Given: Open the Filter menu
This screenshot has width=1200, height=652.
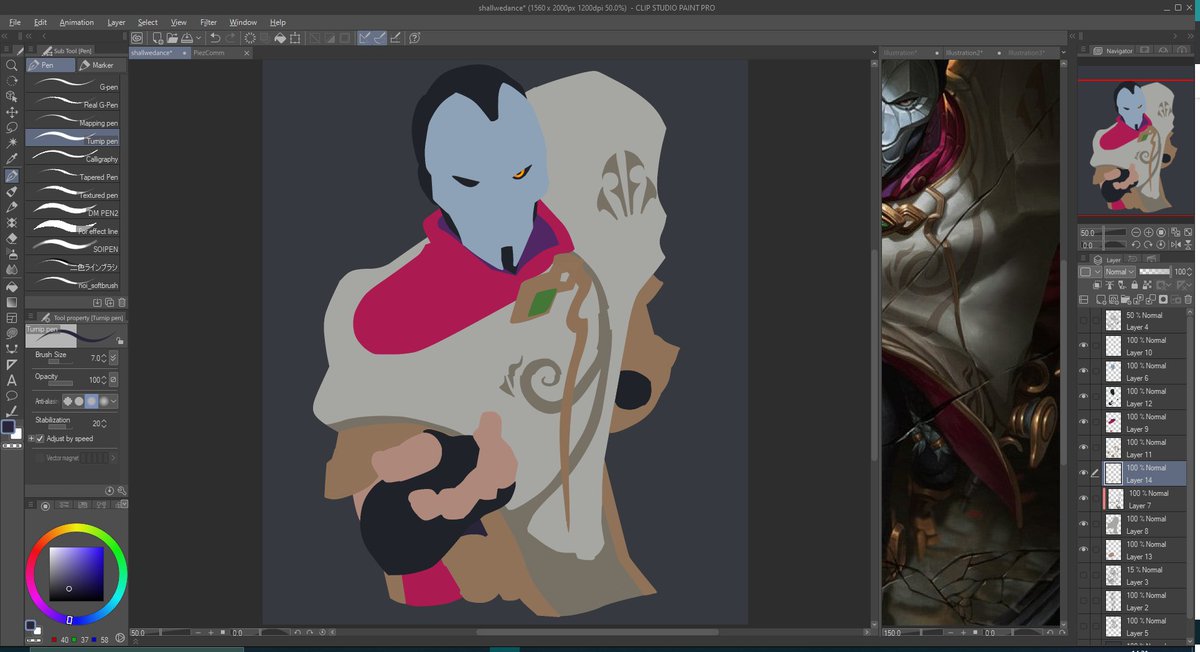Looking at the screenshot, I should [208, 22].
